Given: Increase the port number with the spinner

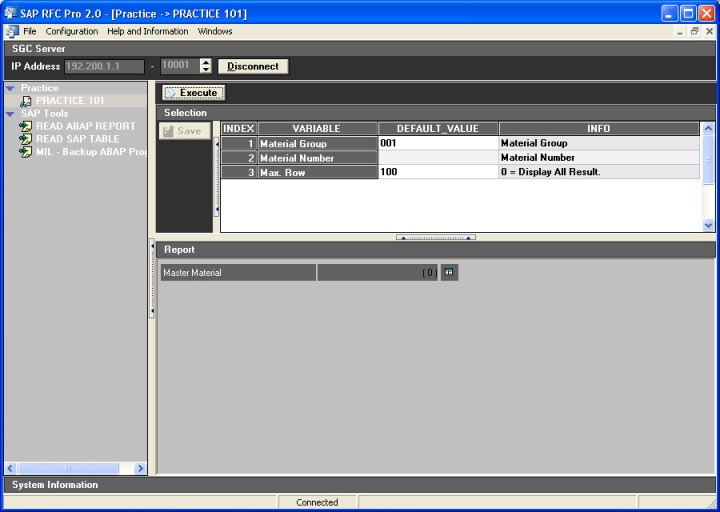Looking at the screenshot, I should coord(206,62).
